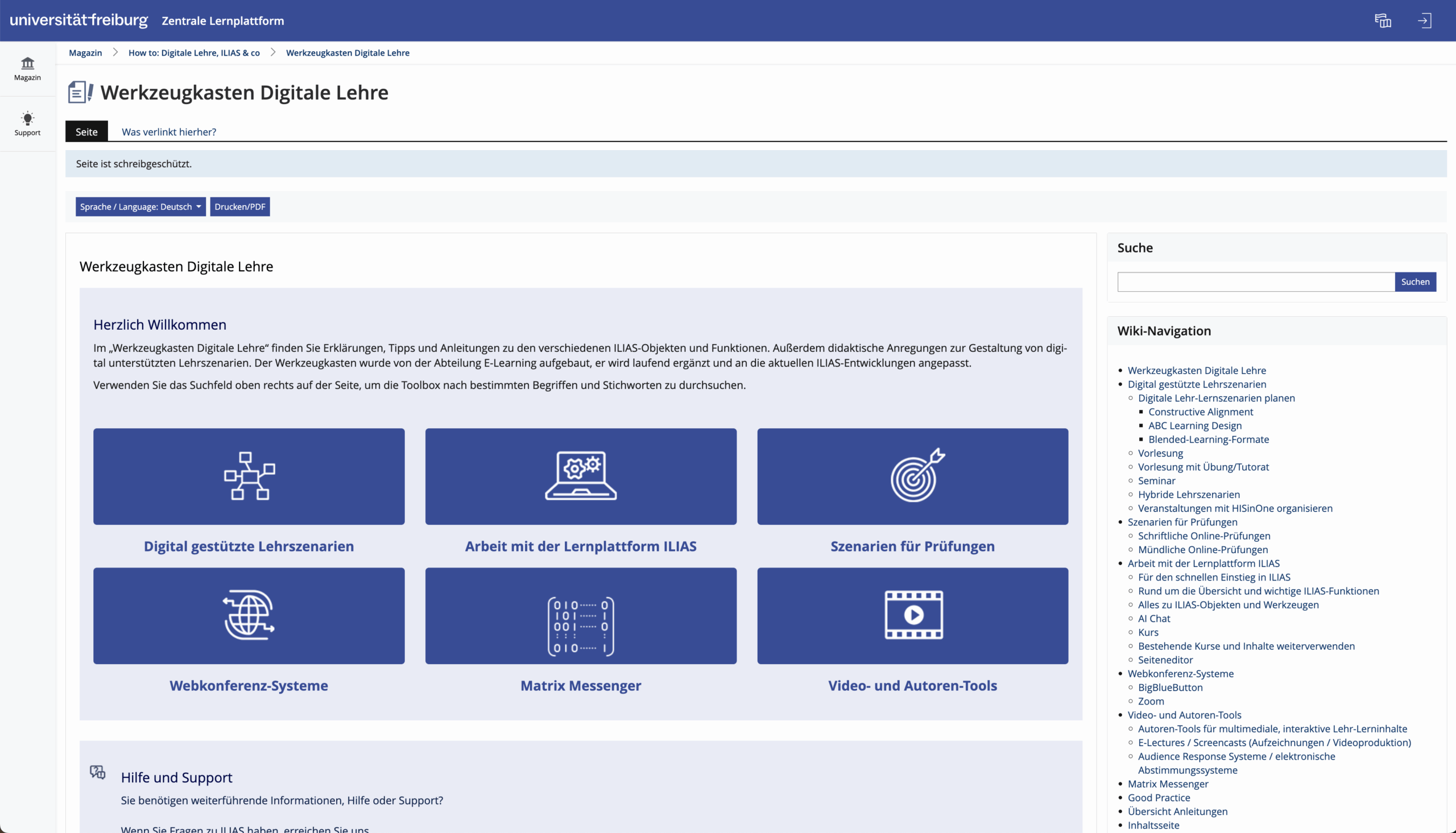
Task: Expand the Sprache / Language: Deutsch dropdown
Action: tap(140, 206)
